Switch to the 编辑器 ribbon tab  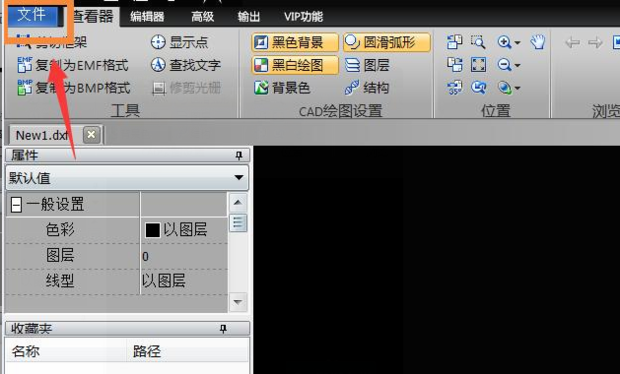pos(147,17)
